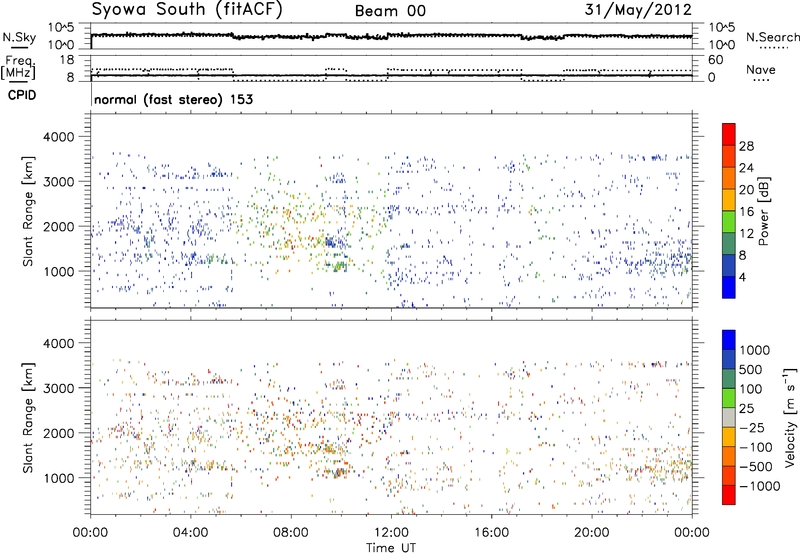Image resolution: width=800 pixels, height=554 pixels.
Task: Click the "12" power color bar value
Action: pos(746,234)
